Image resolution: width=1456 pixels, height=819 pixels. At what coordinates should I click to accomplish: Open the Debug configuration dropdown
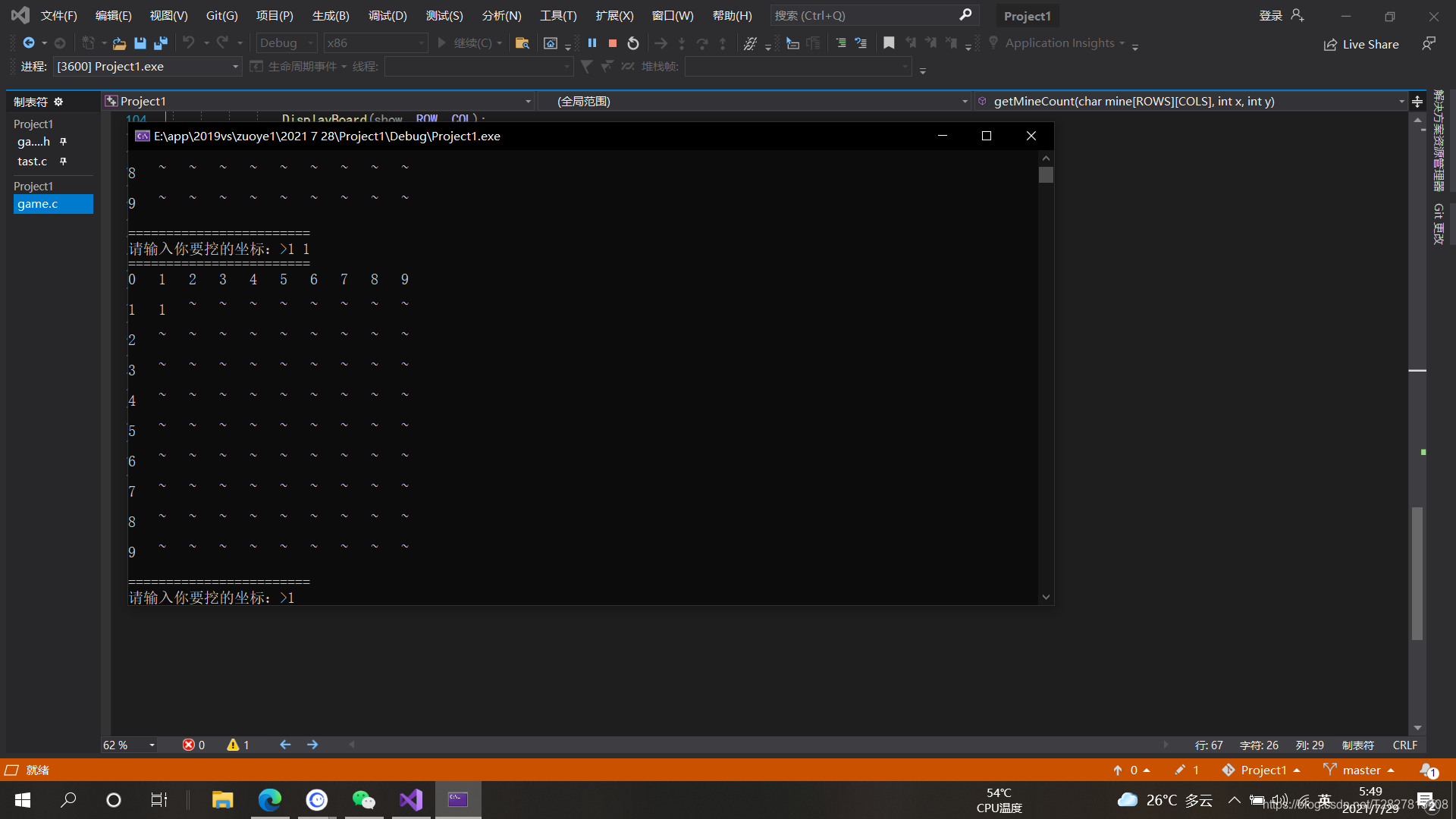coord(287,43)
